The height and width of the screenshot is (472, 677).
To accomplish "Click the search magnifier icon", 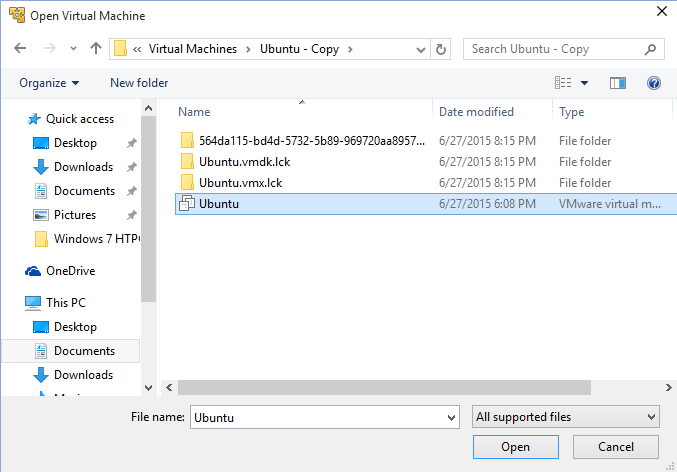I will tap(650, 49).
